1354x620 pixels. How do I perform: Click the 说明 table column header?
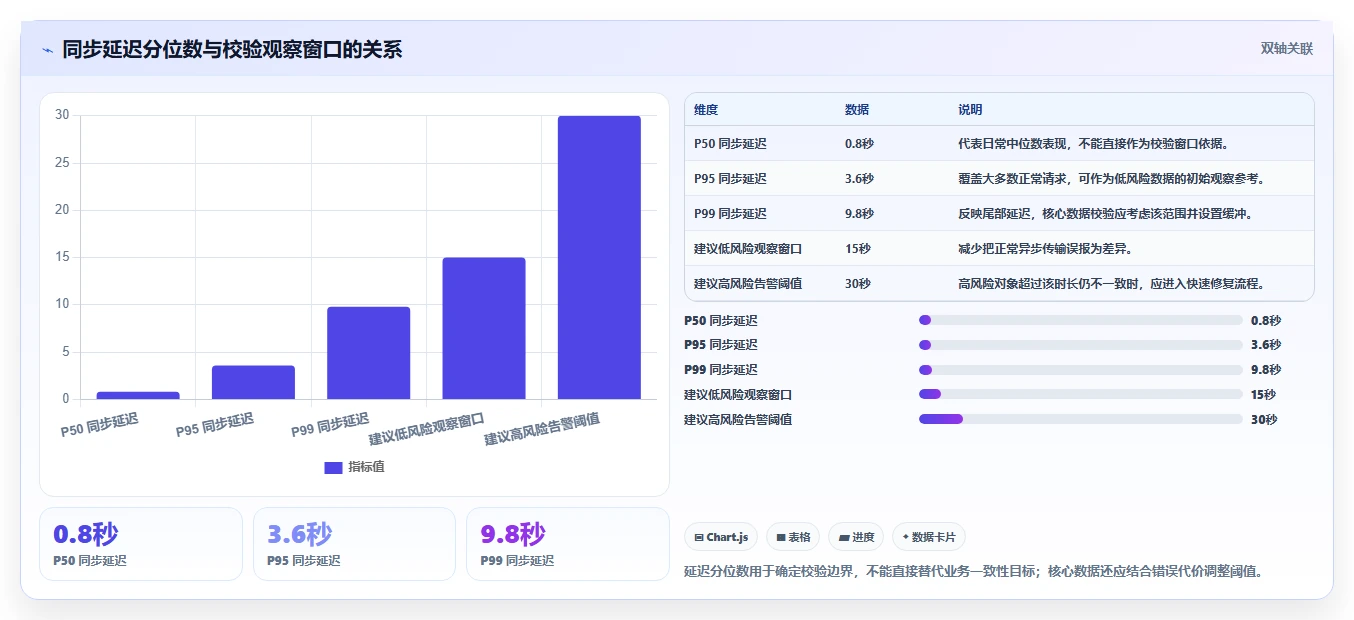pos(970,110)
